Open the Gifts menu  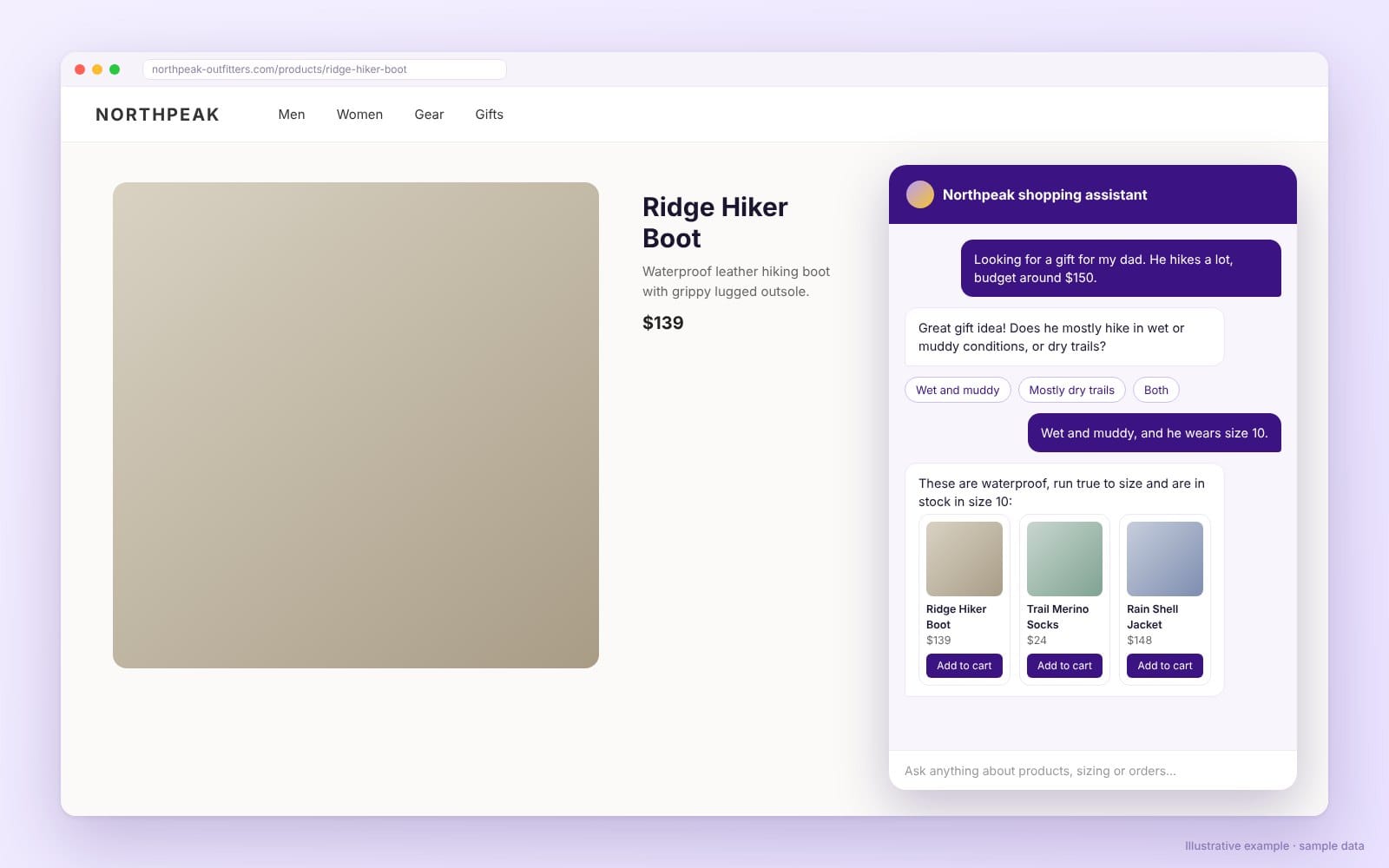489,115
